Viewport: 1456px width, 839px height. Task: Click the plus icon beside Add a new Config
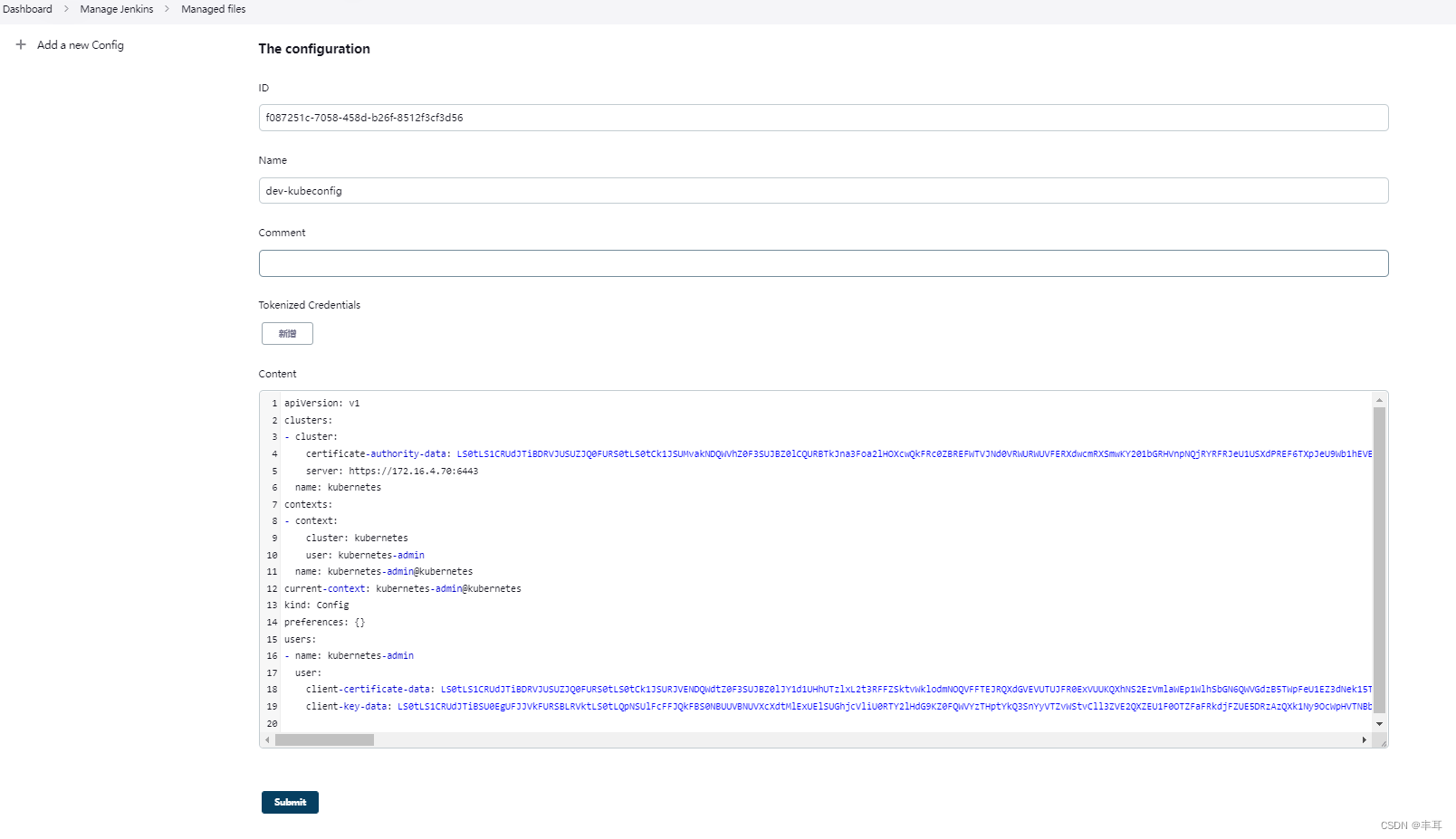pos(21,44)
